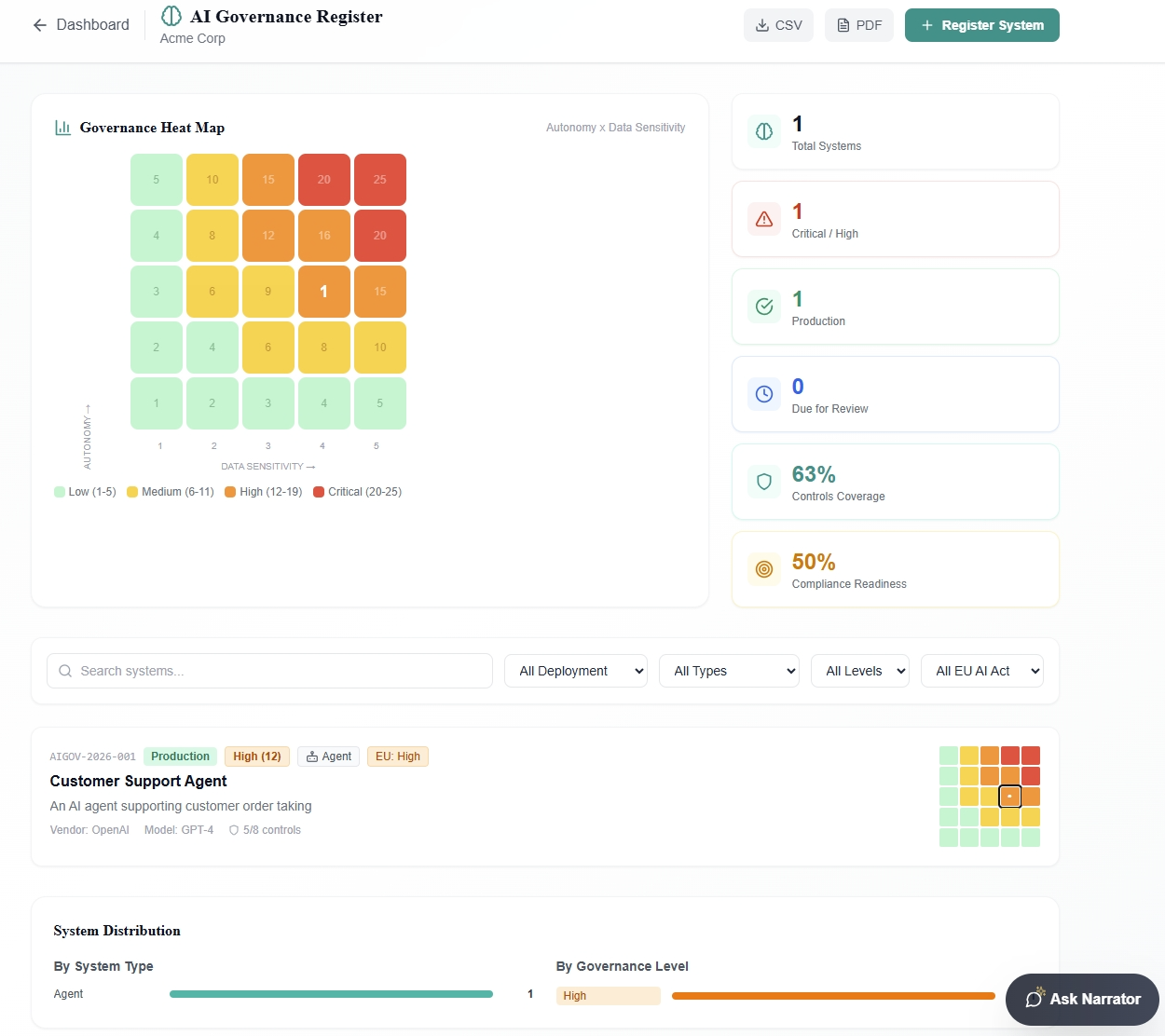Click the red heat map cell showing 25
Image resolution: width=1165 pixels, height=1036 pixels.
(x=379, y=179)
